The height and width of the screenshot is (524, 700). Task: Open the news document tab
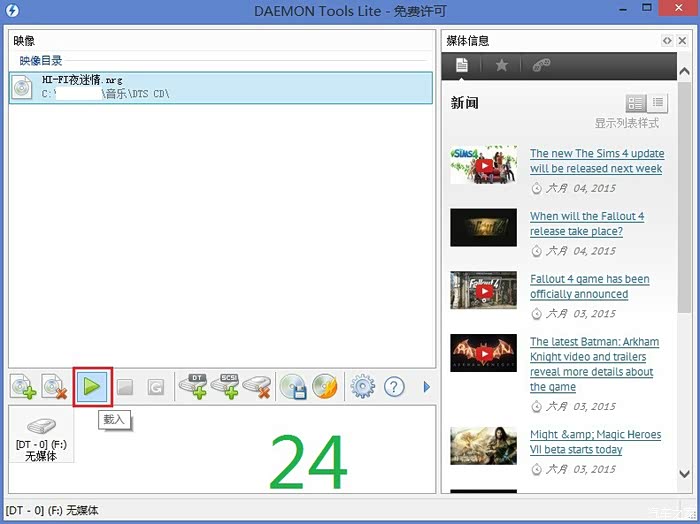pyautogui.click(x=461, y=66)
